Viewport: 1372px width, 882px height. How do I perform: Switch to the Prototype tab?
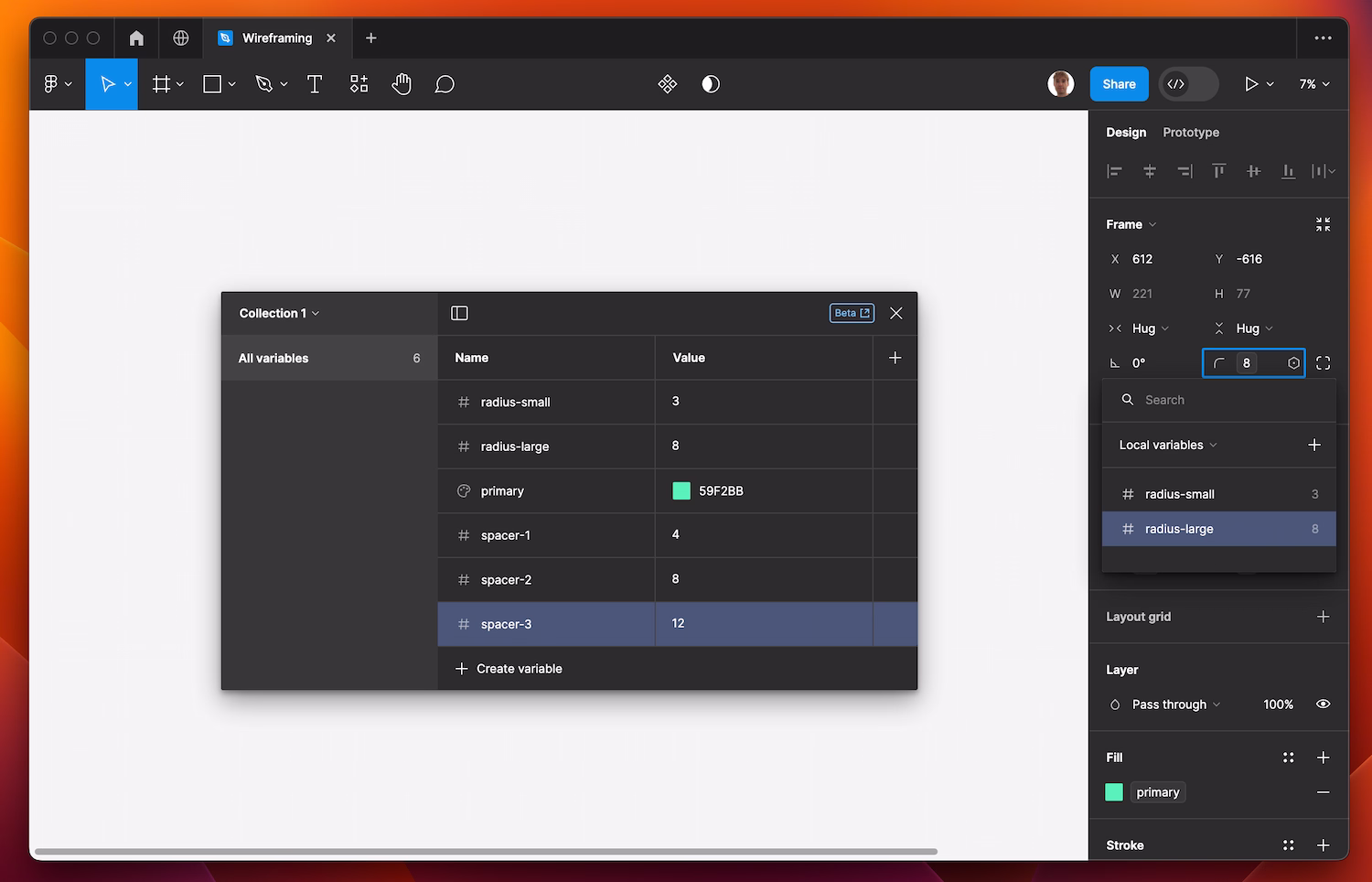pos(1190,132)
